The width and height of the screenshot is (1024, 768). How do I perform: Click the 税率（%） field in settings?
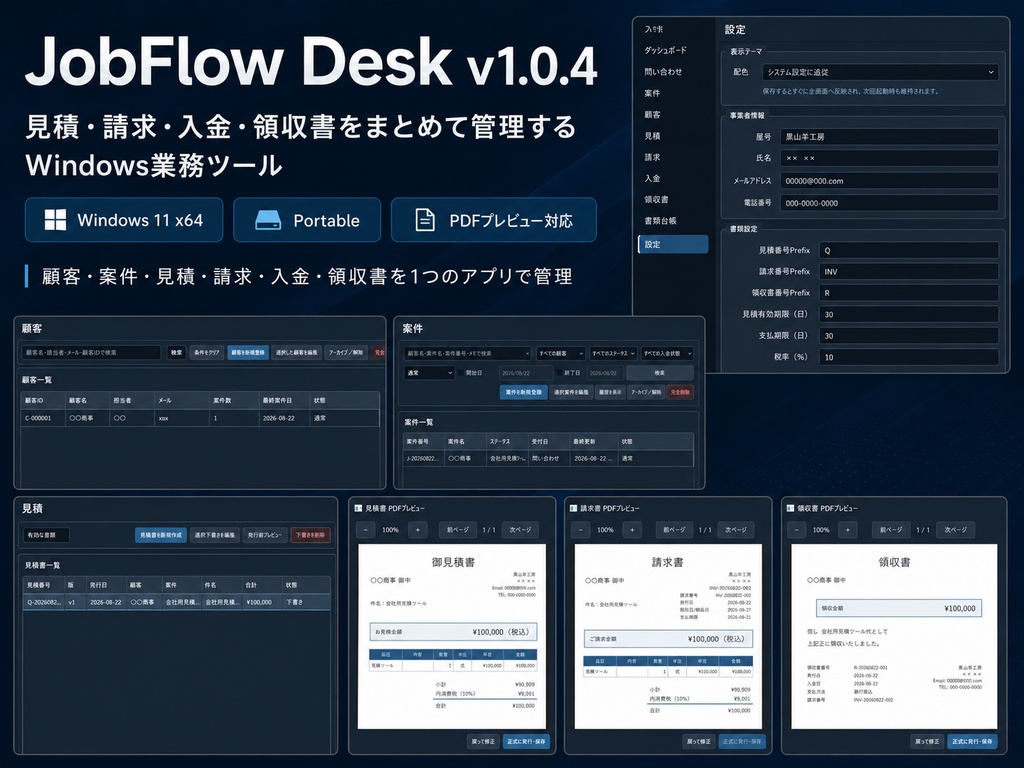coord(908,357)
